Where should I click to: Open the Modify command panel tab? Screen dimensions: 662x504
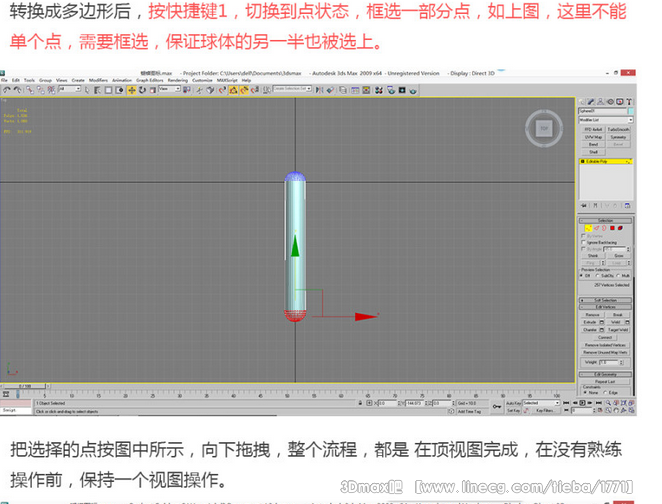pyautogui.click(x=591, y=102)
